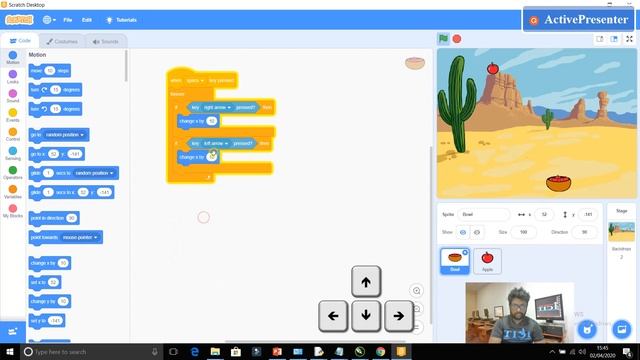This screenshot has width=640, height=360.
Task: Switch to the Costumes tab
Action: (62, 41)
